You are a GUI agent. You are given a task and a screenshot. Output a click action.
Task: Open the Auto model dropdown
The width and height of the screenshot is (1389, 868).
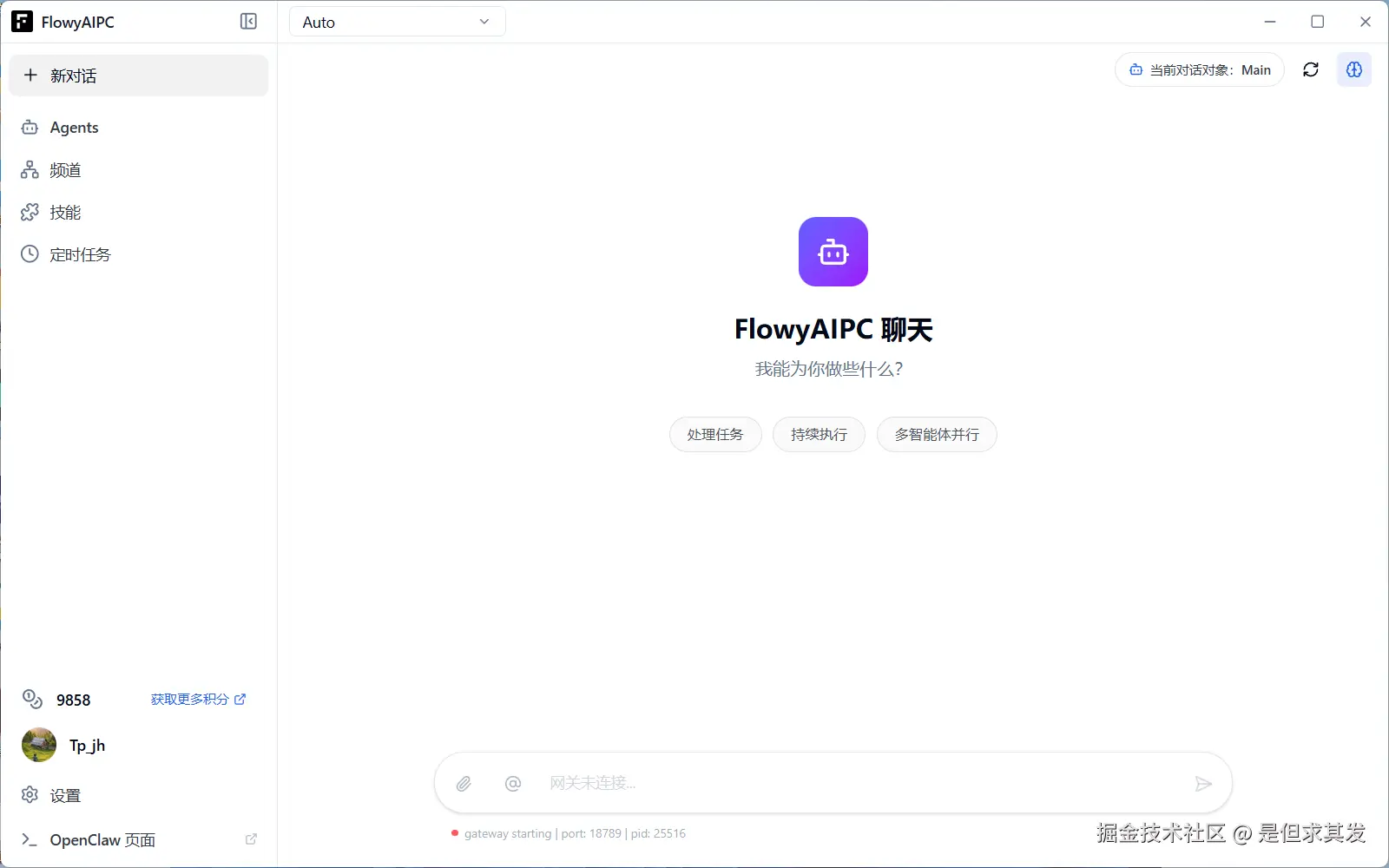click(396, 22)
